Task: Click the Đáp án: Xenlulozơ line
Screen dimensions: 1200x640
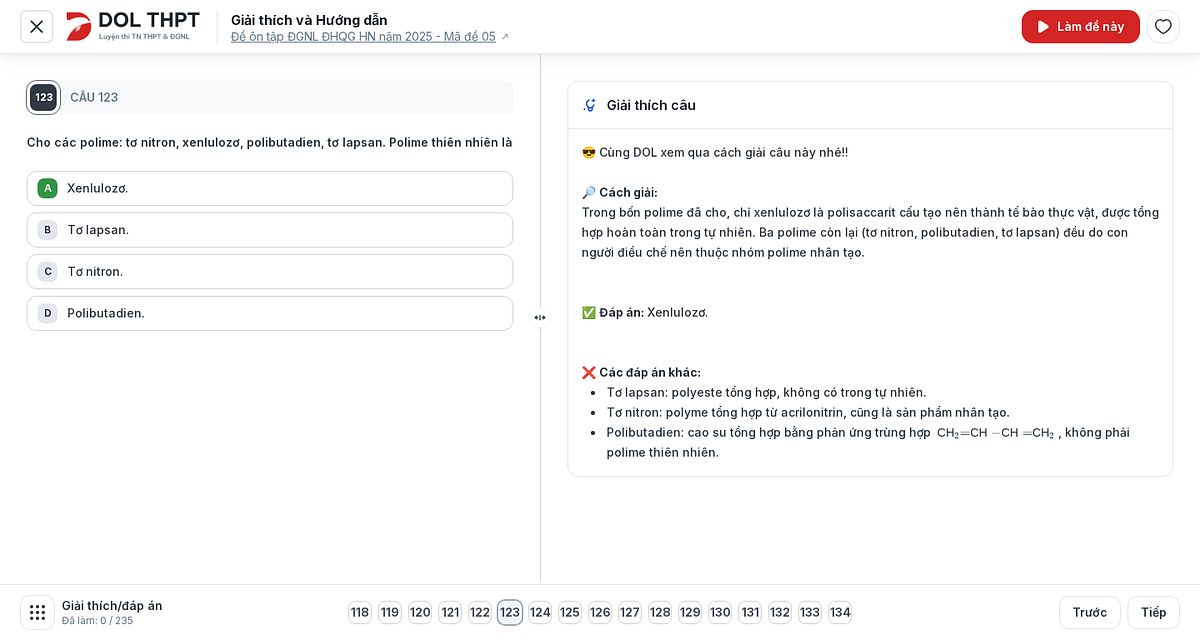Action: [x=645, y=312]
